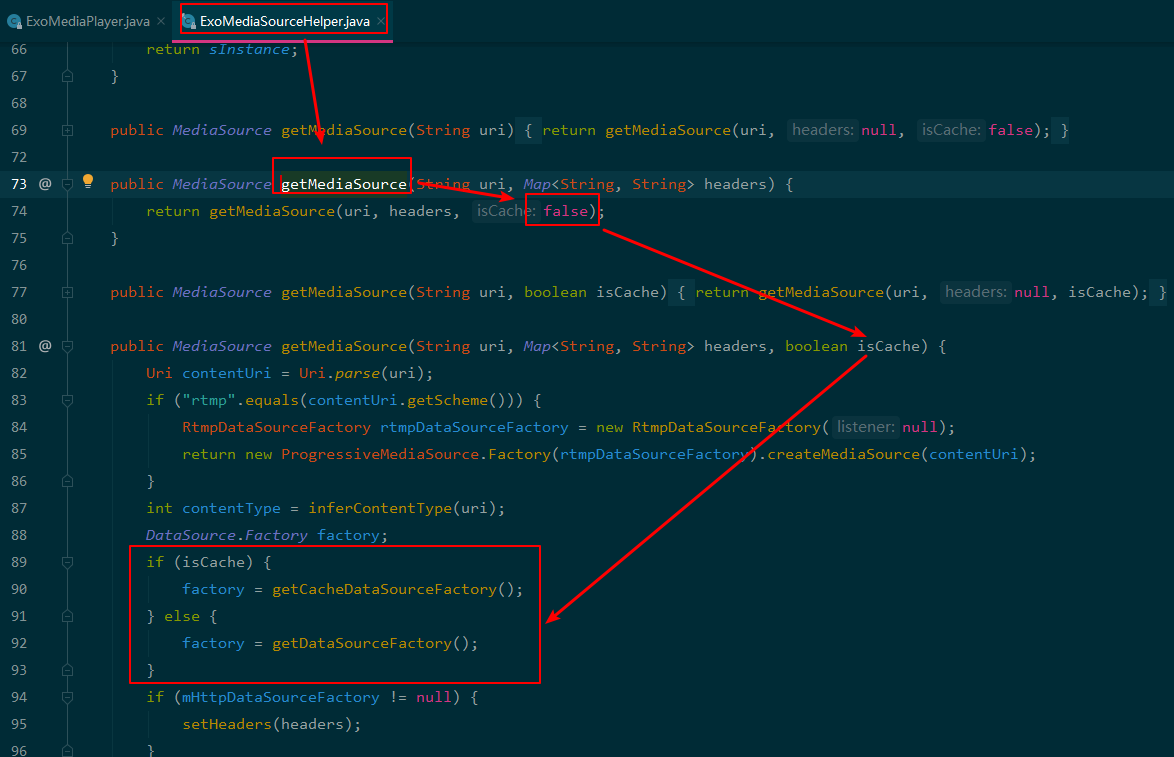Image resolution: width=1174 pixels, height=757 pixels.
Task: Click the else keyword on line 91
Action: click(182, 616)
